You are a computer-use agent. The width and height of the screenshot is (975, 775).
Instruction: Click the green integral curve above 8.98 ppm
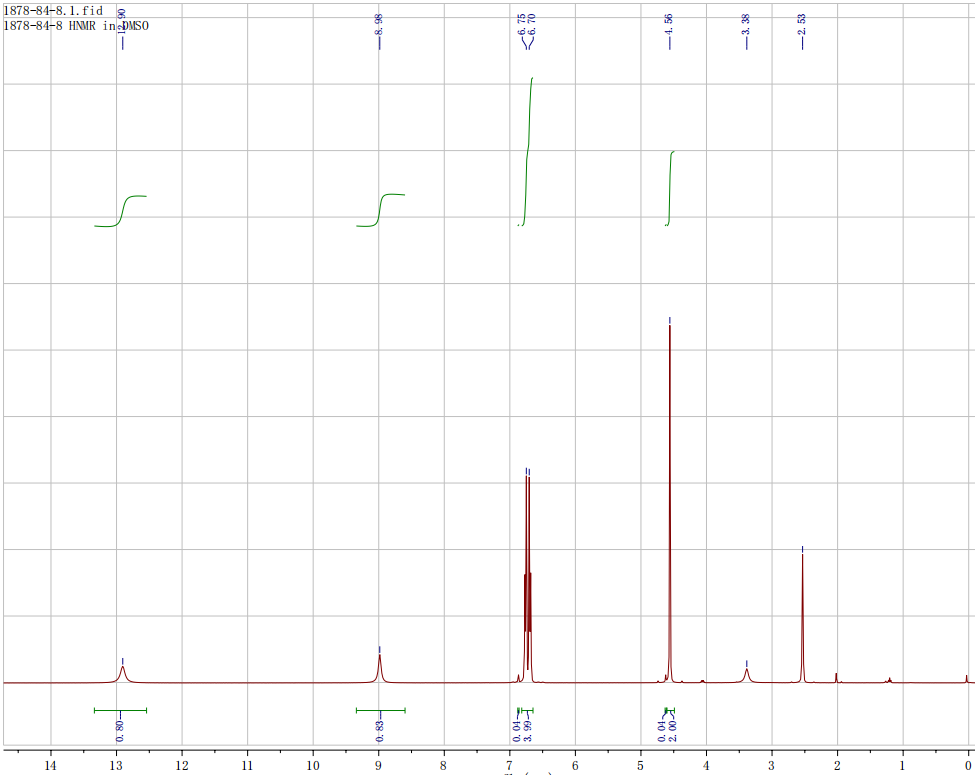point(381,208)
